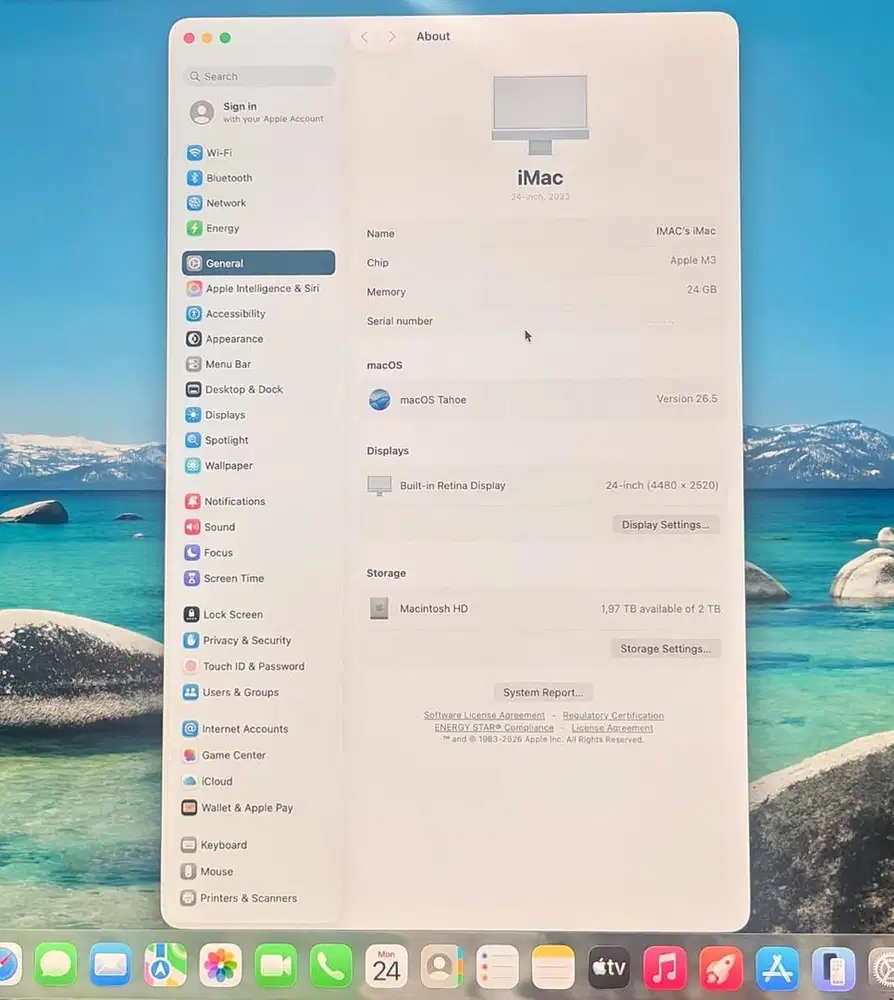Open the Phone app in Dock
Screen dimensions: 894x1000
pyautogui.click(x=331, y=966)
